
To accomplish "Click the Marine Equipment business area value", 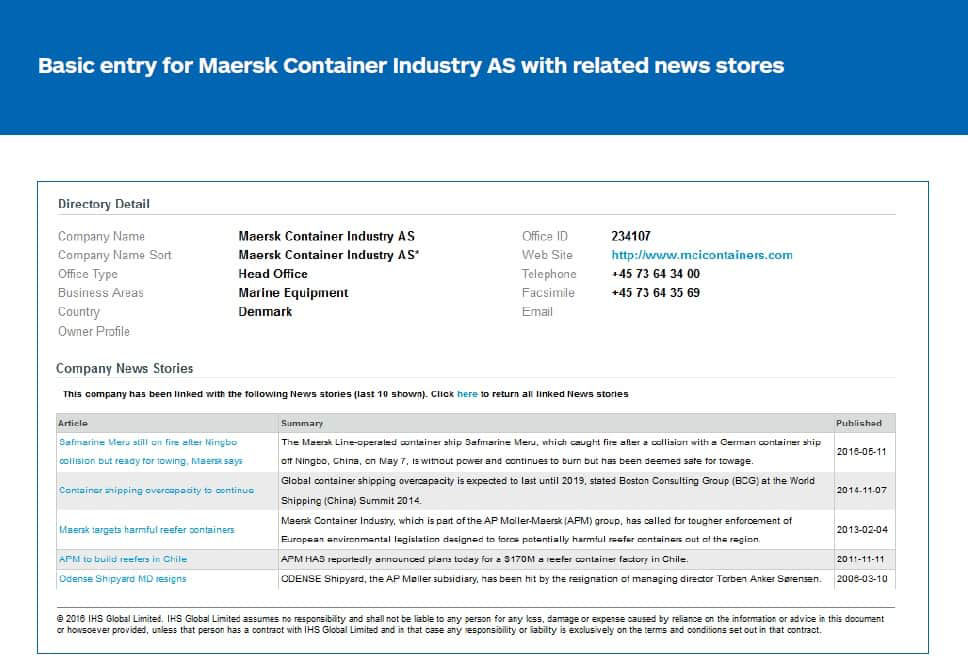I will [x=293, y=293].
